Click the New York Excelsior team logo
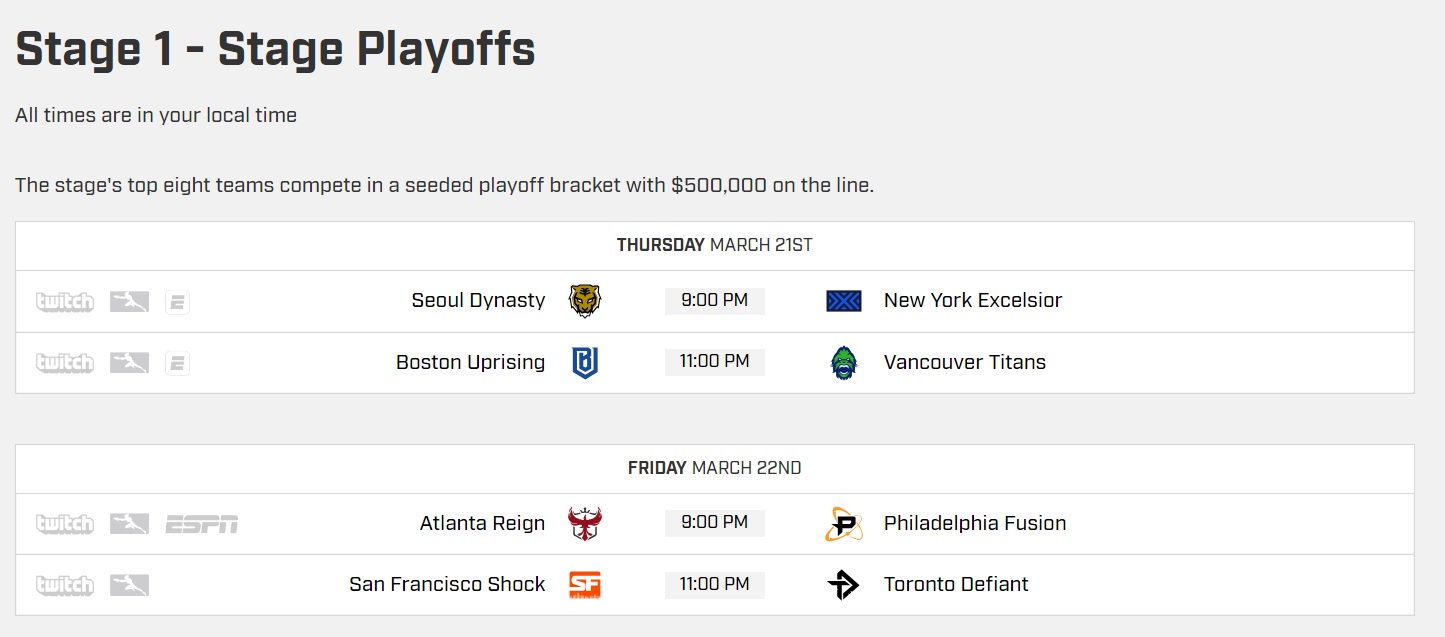This screenshot has height=637, width=1445. [843, 300]
